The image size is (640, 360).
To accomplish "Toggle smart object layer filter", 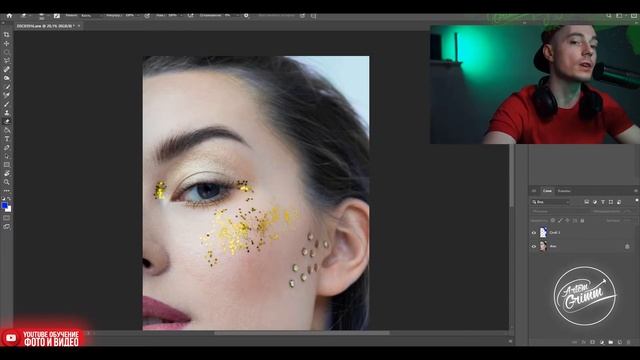I will click(x=619, y=202).
